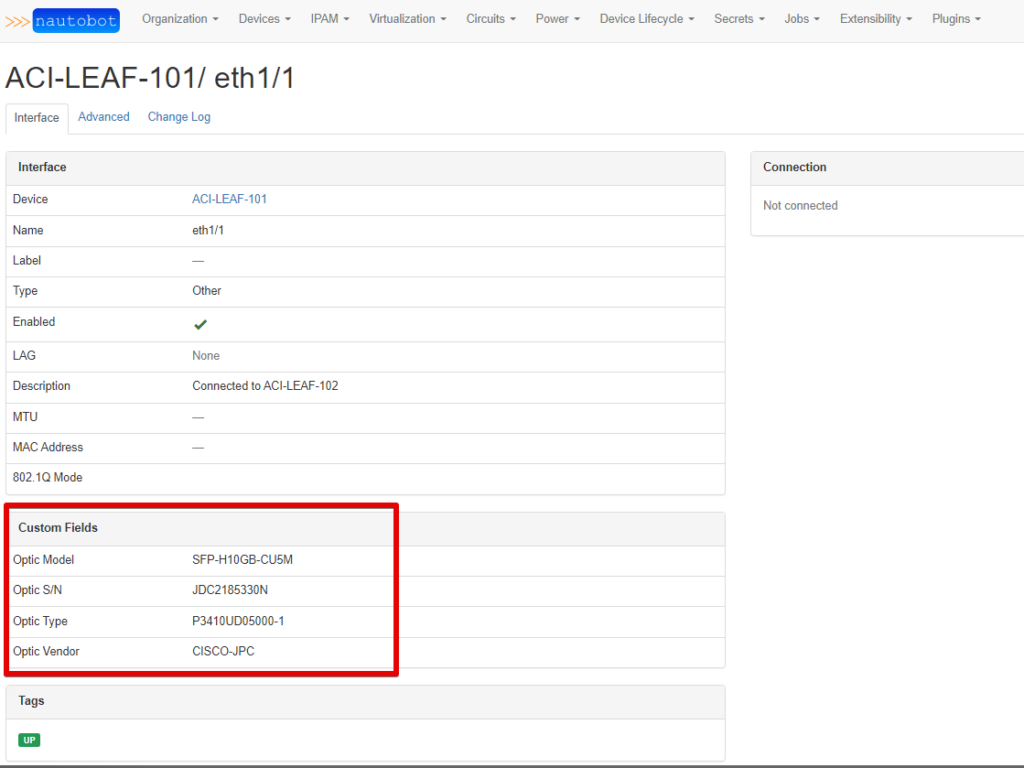1024x768 pixels.
Task: Click the LAG value None
Action: 206,356
